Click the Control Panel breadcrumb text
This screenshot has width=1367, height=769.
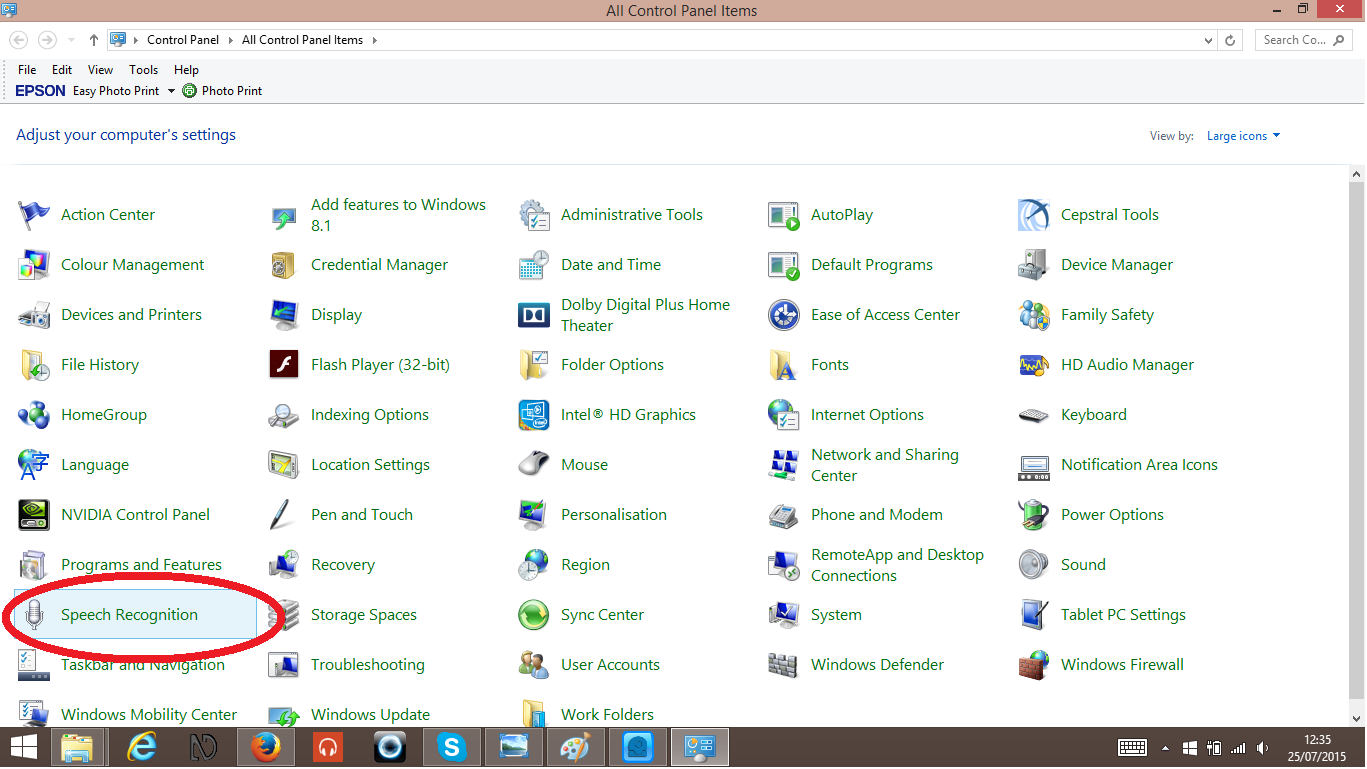185,40
